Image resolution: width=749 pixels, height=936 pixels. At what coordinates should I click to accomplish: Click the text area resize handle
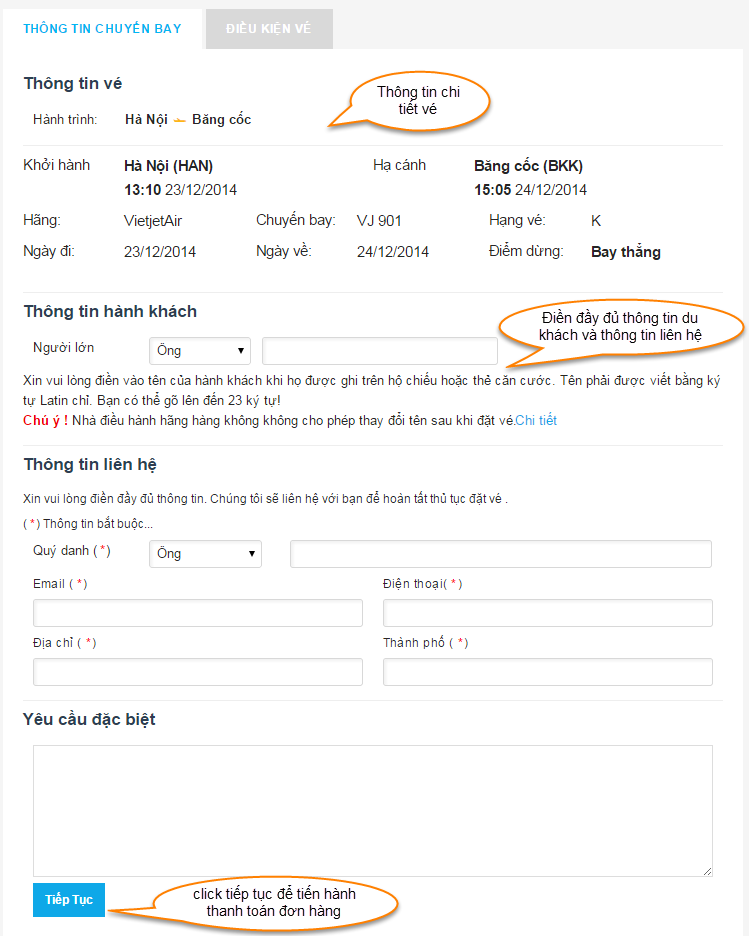tap(707, 872)
